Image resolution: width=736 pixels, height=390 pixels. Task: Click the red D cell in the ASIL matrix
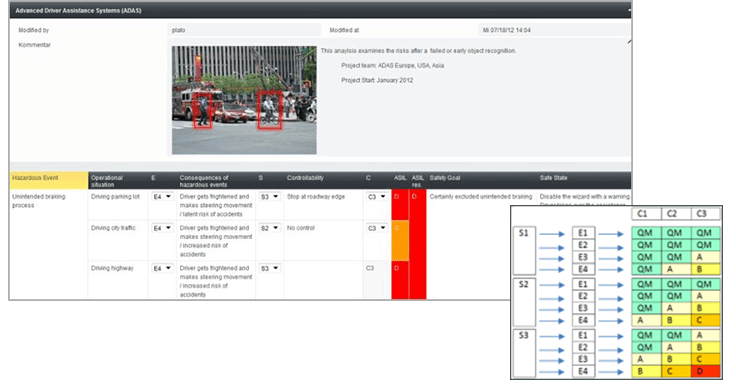(705, 371)
